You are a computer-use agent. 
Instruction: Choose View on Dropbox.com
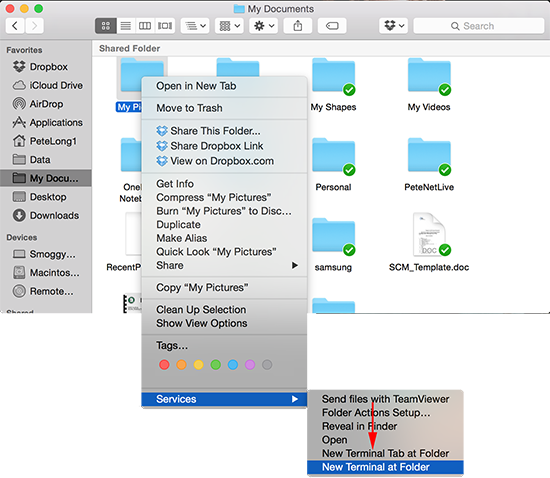click(224, 161)
